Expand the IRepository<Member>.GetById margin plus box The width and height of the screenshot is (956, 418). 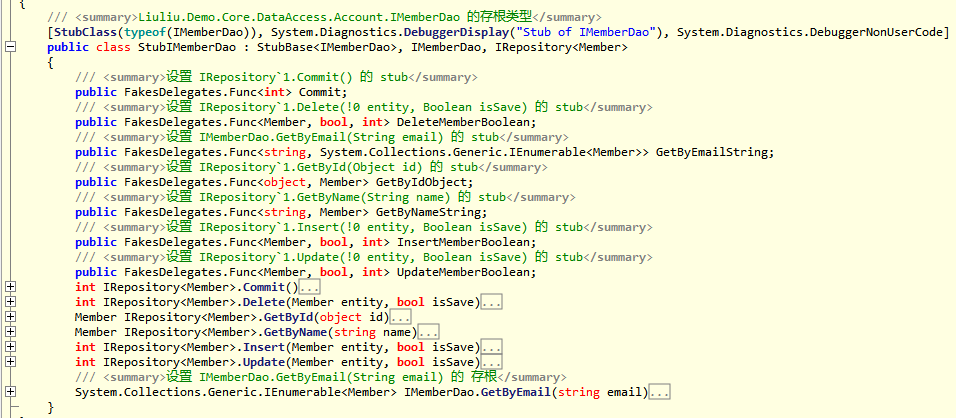coord(10,318)
